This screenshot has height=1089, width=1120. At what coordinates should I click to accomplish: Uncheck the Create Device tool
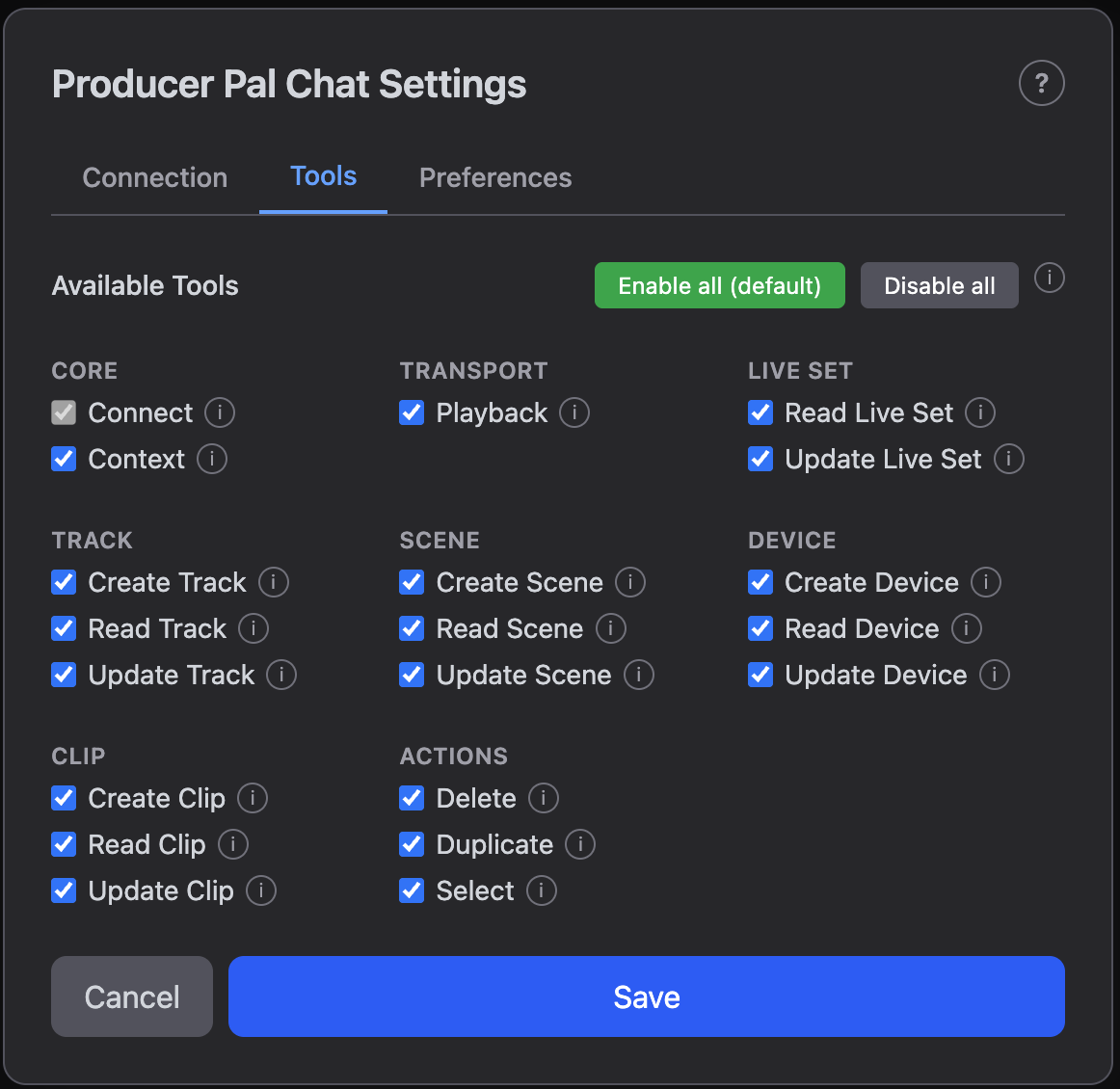coord(760,582)
